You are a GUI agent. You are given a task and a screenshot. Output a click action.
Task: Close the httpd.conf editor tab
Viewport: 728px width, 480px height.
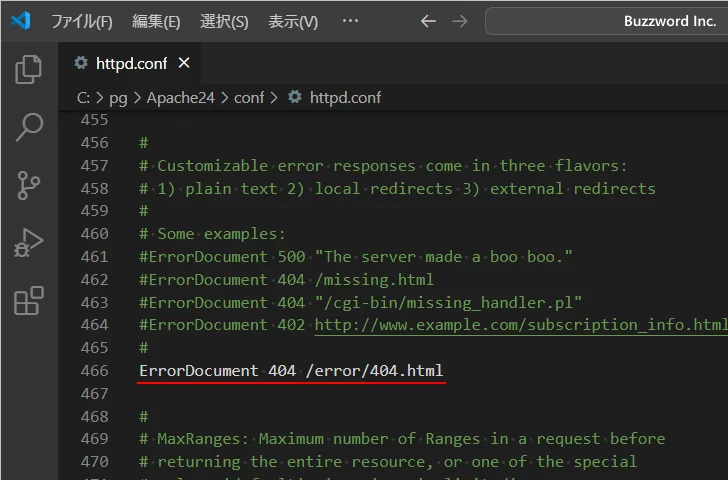[184, 63]
